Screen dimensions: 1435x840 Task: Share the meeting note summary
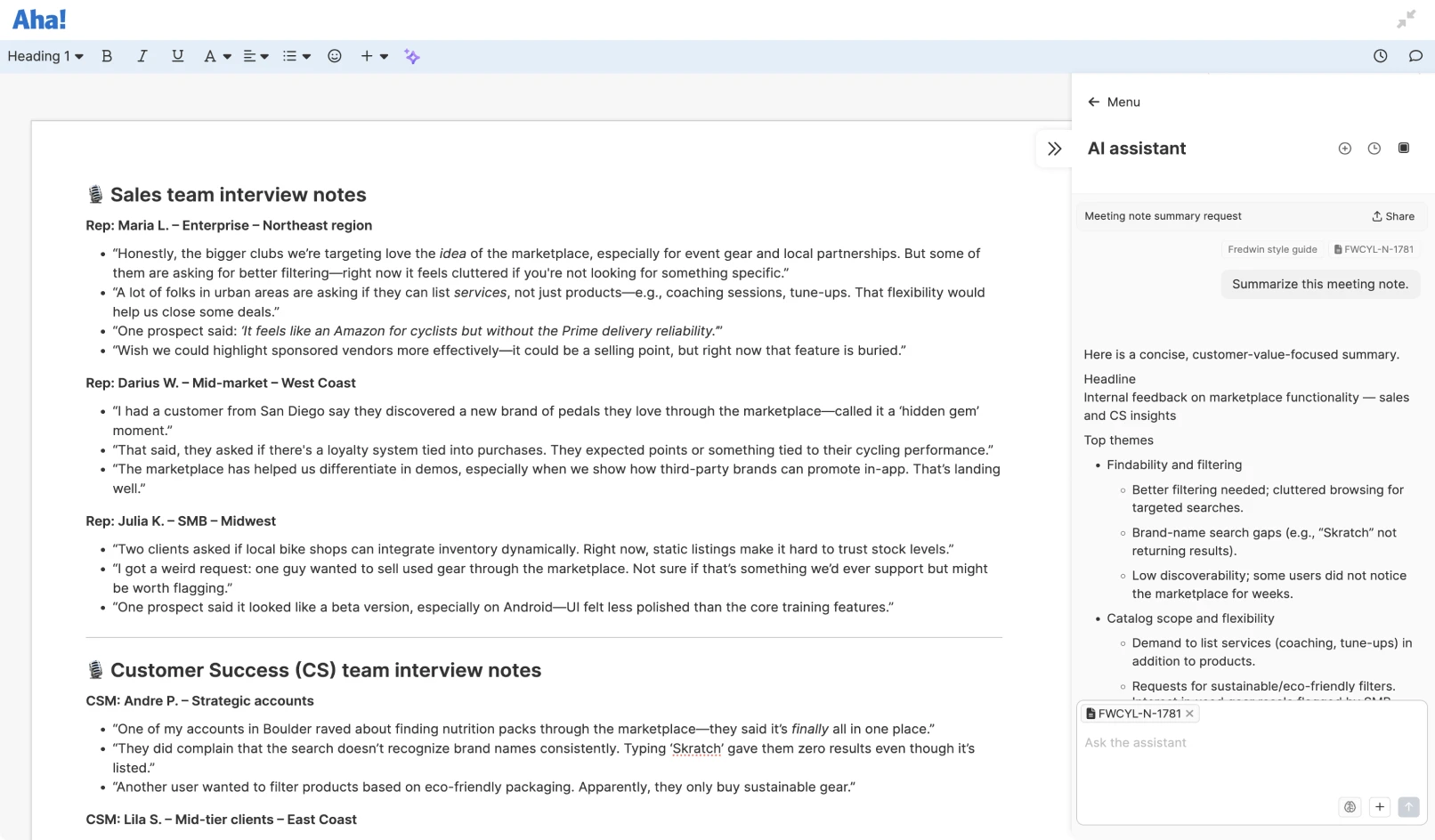click(1392, 216)
